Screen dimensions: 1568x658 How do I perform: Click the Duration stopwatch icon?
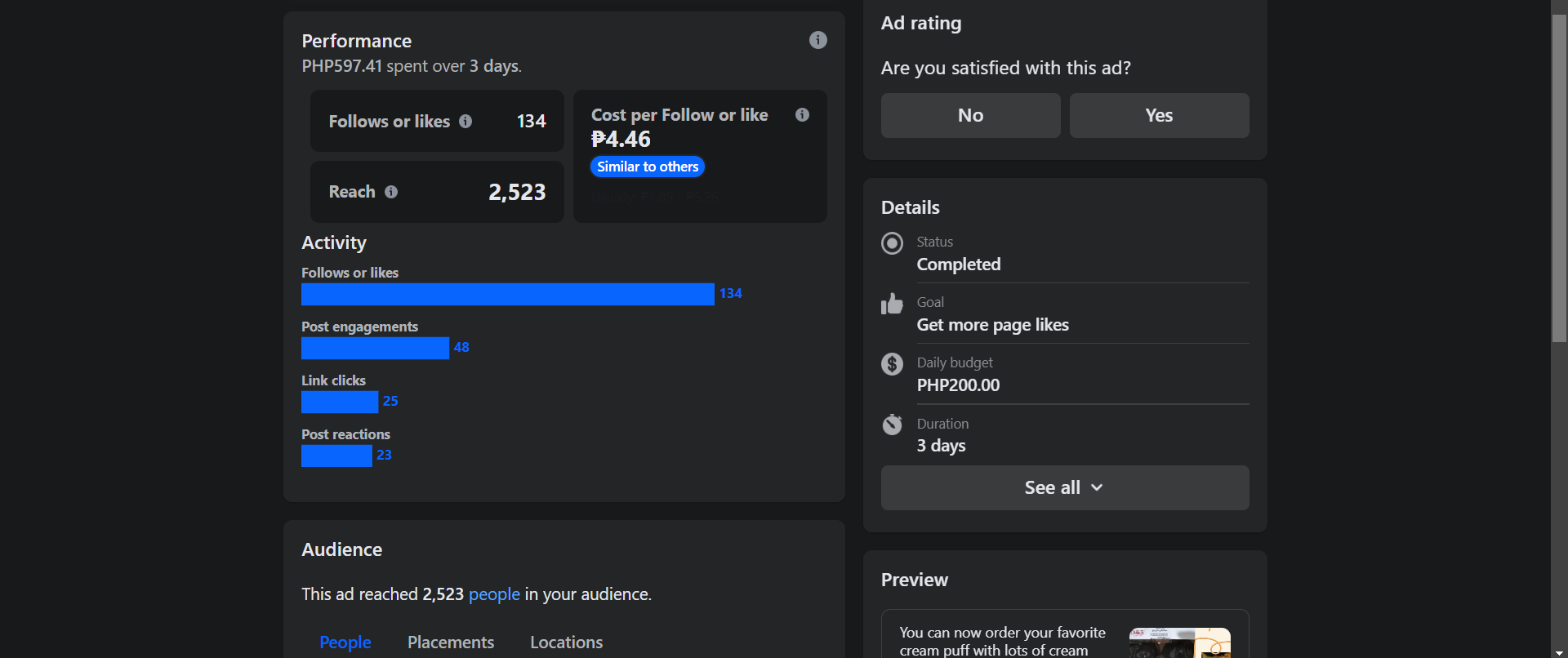point(892,425)
